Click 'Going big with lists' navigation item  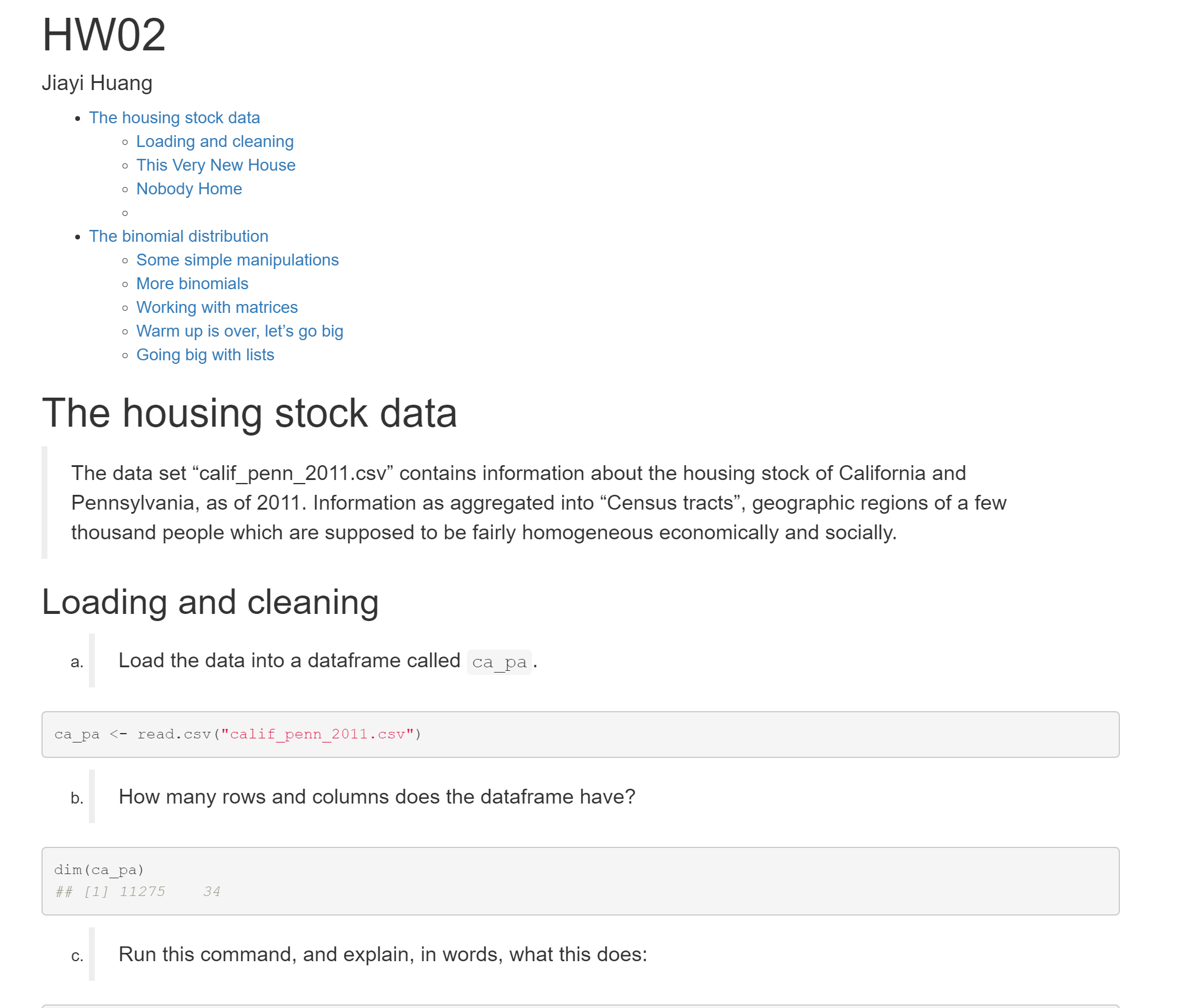click(205, 355)
